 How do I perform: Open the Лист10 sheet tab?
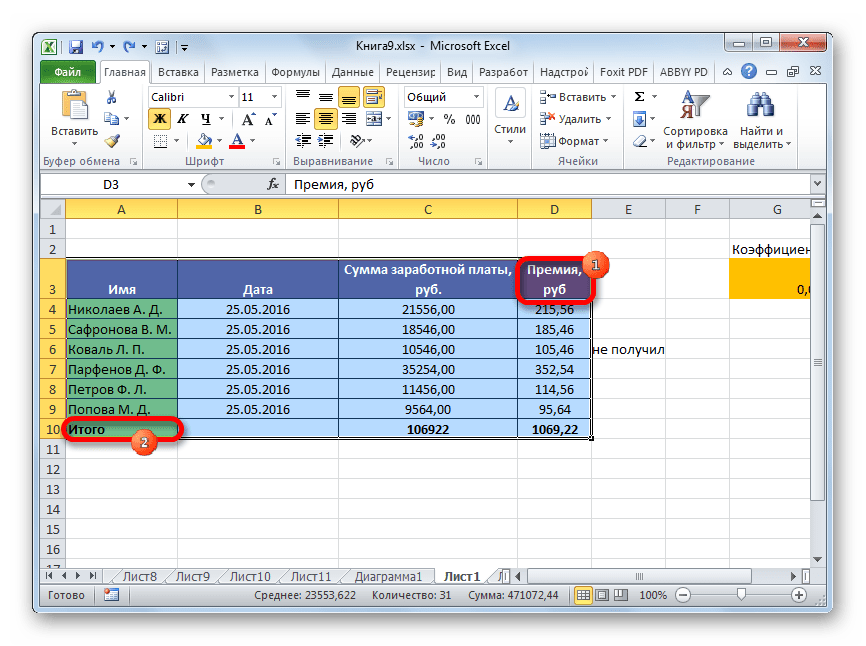249,576
